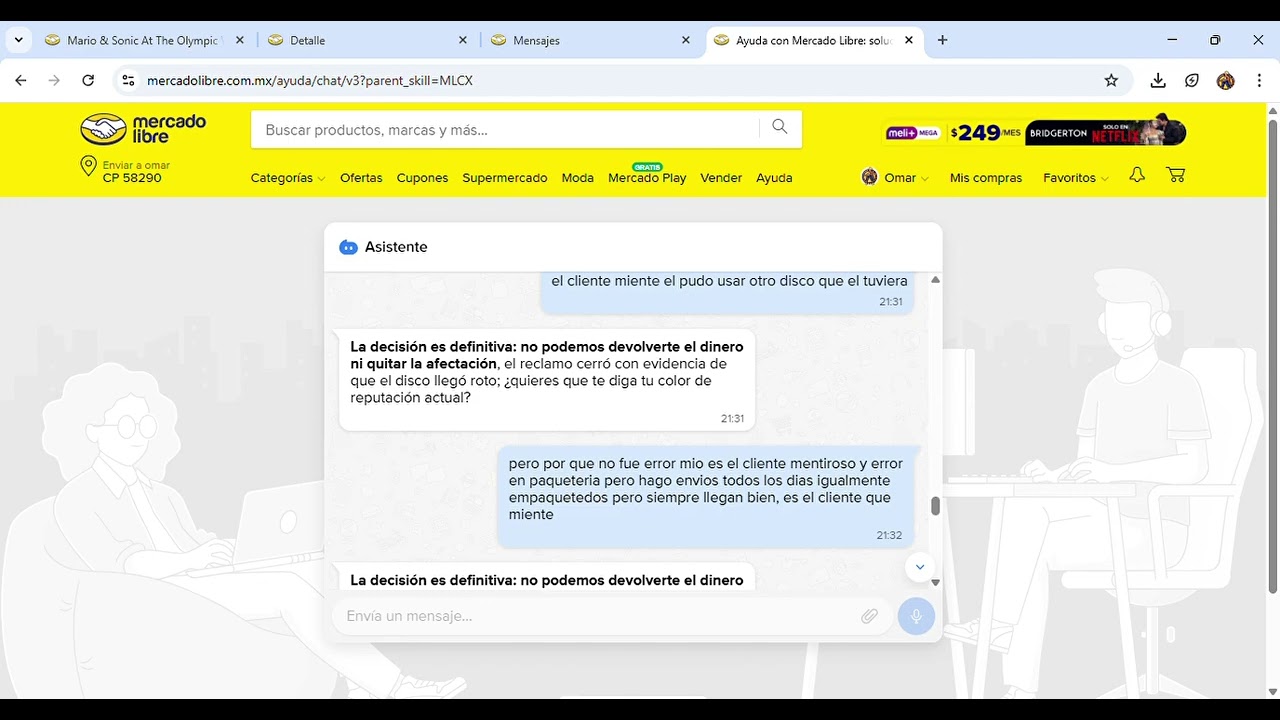Viewport: 1280px width, 720px height.
Task: Go forward in browser history
Action: tap(55, 80)
